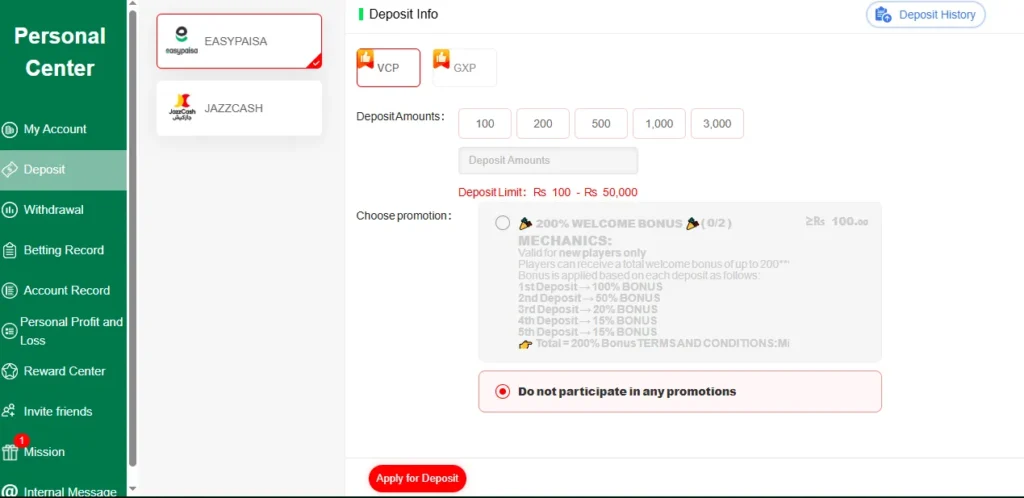Image resolution: width=1024 pixels, height=498 pixels.
Task: Click the Betting Record clipboard icon
Action: (10, 250)
